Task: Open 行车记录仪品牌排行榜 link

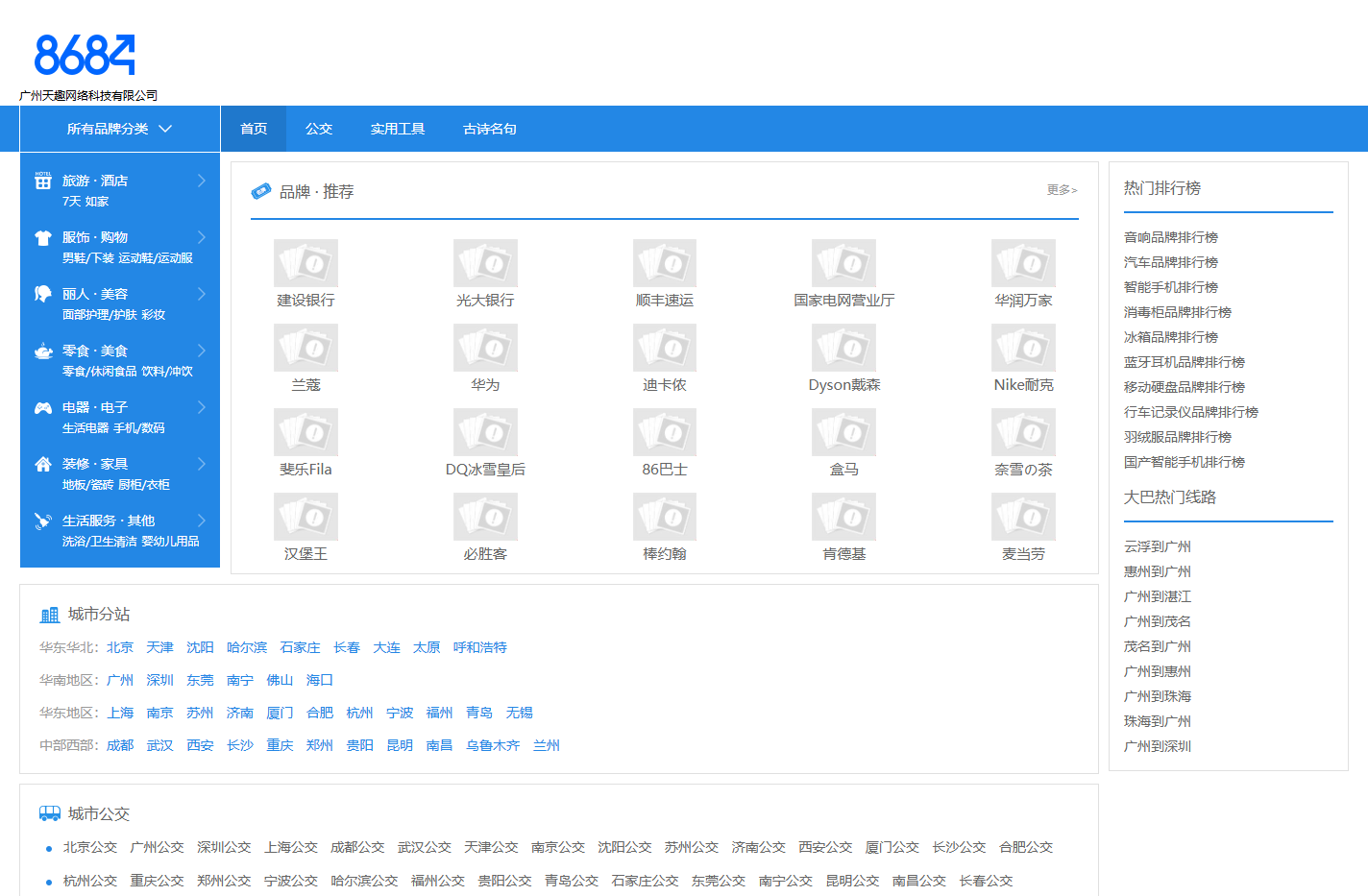Action: (1191, 412)
